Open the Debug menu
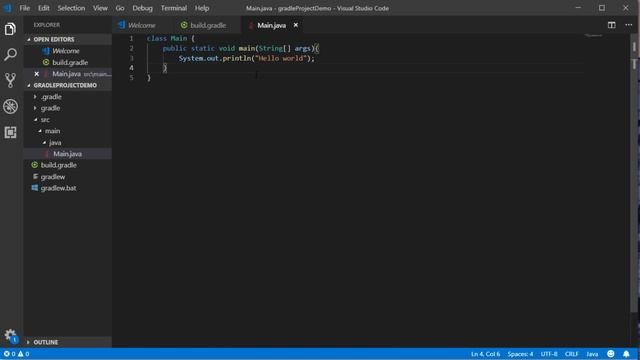640x360 pixels. (142, 8)
